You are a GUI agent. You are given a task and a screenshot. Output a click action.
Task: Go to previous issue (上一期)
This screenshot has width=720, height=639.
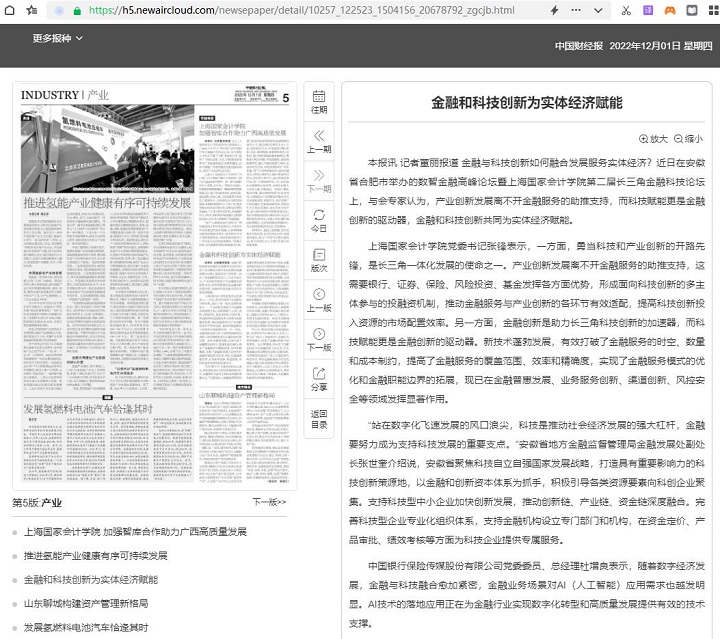tap(319, 141)
